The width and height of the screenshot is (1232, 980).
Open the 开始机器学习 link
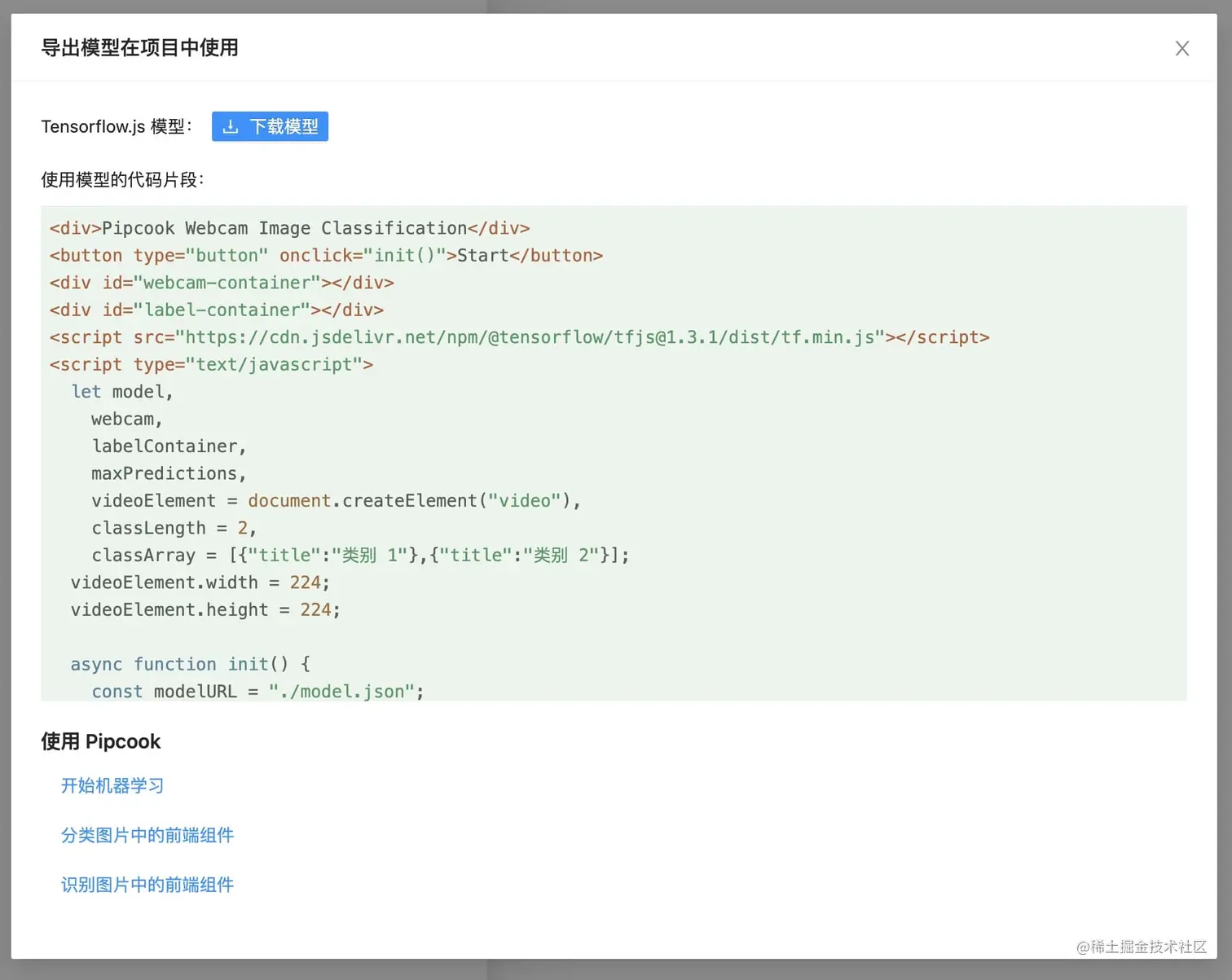coord(112,785)
